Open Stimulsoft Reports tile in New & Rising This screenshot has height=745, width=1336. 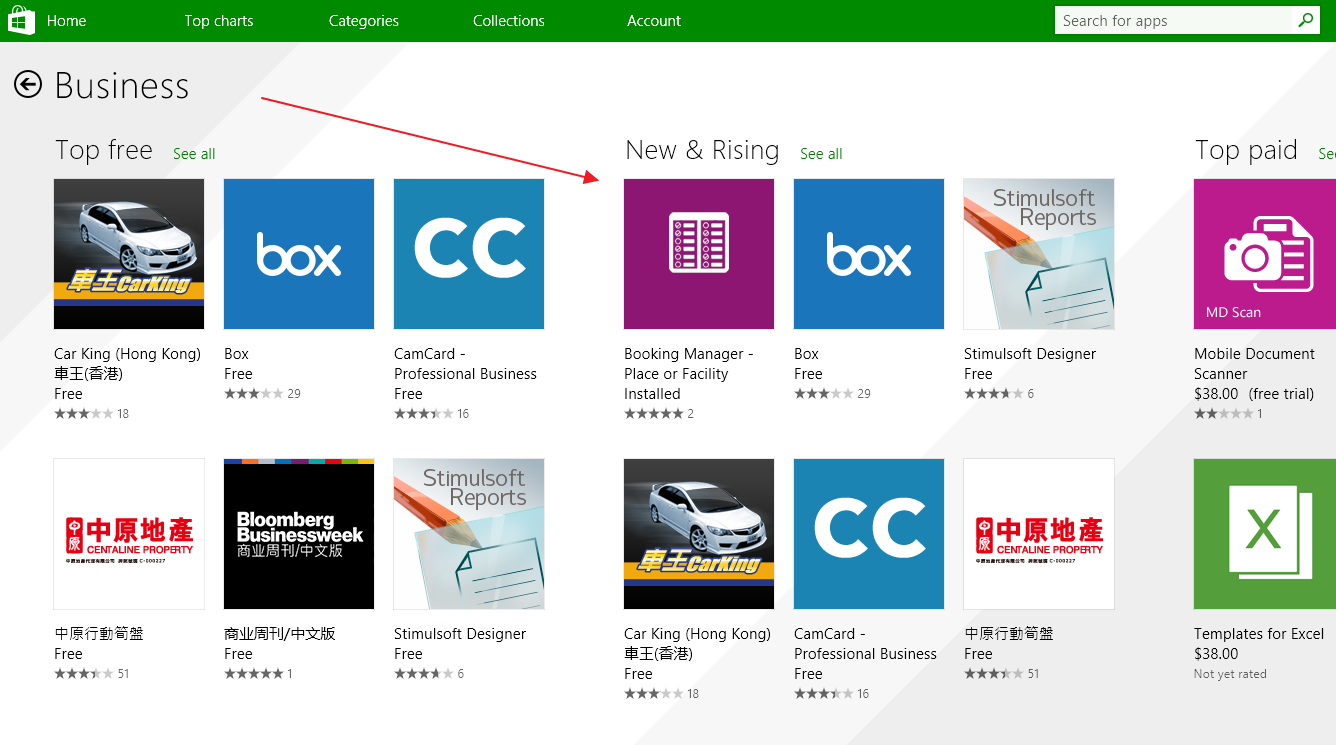click(1039, 254)
